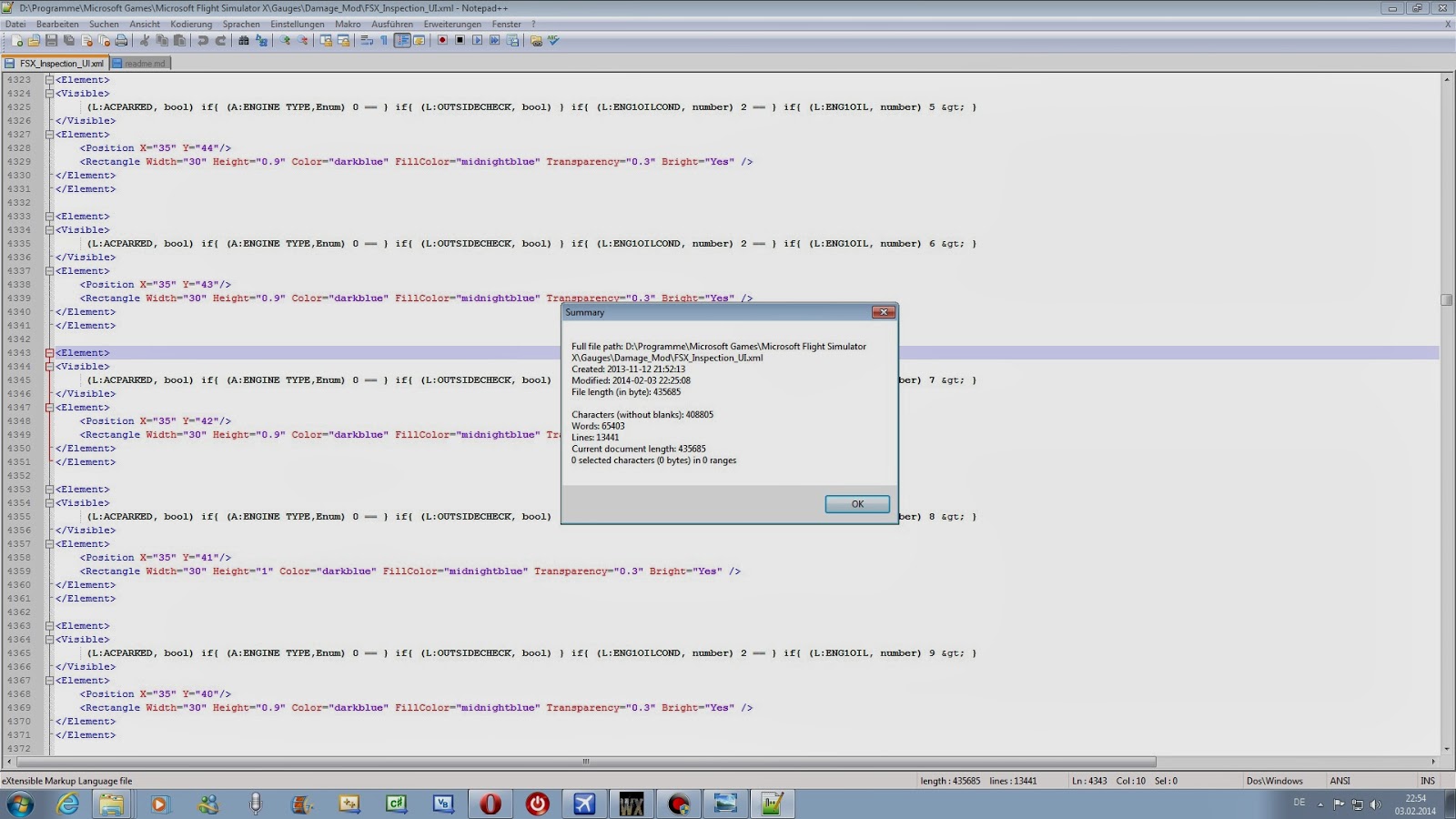The image size is (1456, 819).
Task: Collapse the Element fold at line 4363
Action: click(50, 626)
